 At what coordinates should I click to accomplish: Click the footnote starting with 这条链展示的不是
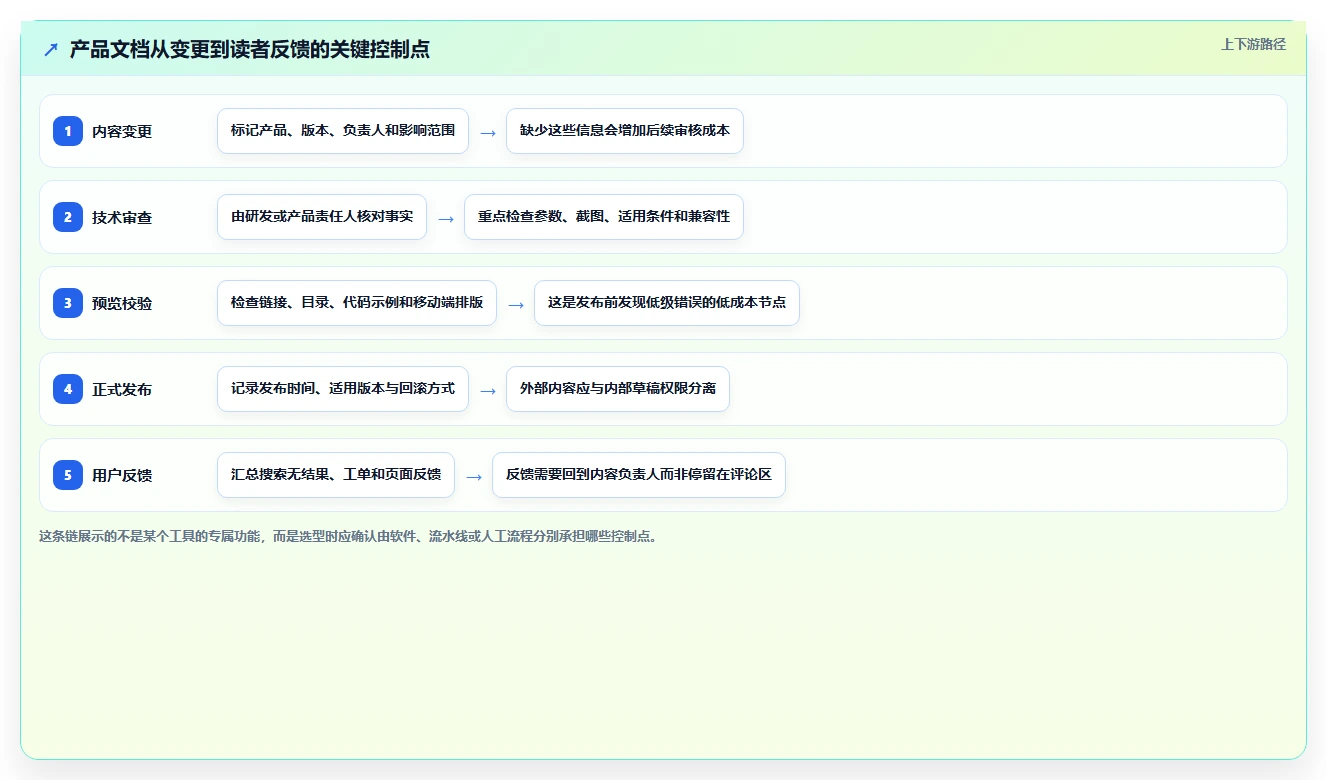tap(348, 536)
